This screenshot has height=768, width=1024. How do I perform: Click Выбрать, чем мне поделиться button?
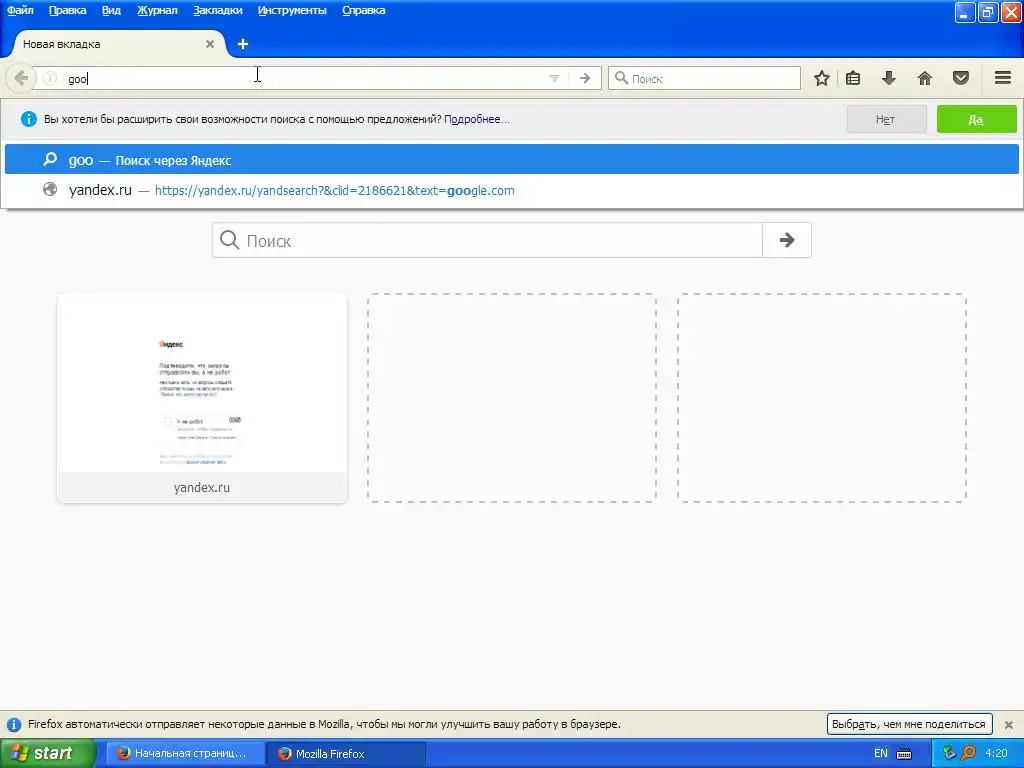click(x=909, y=724)
